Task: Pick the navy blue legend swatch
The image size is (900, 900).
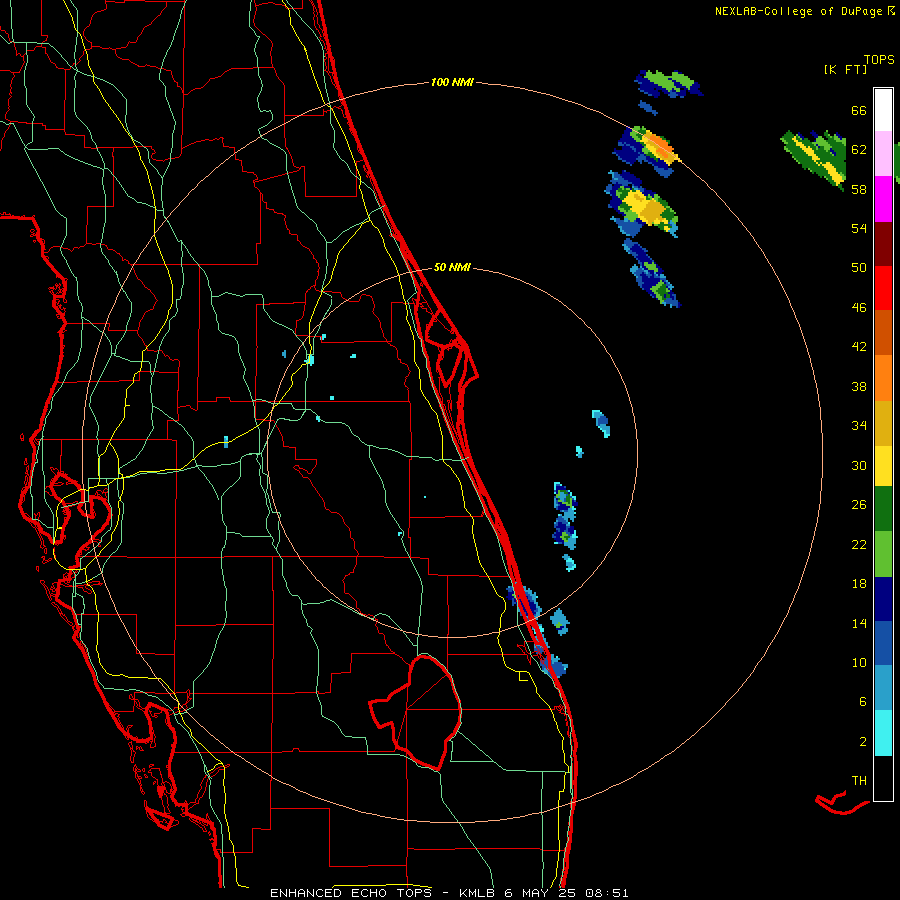Action: [883, 599]
